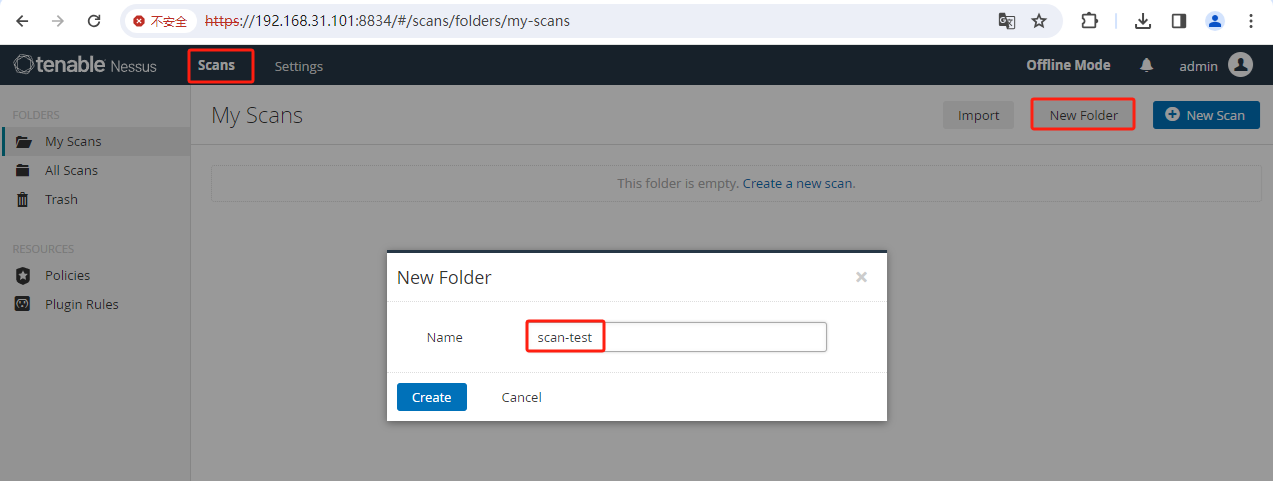The width and height of the screenshot is (1273, 481).
Task: Open Chrome three-dot menu
Action: (1250, 20)
